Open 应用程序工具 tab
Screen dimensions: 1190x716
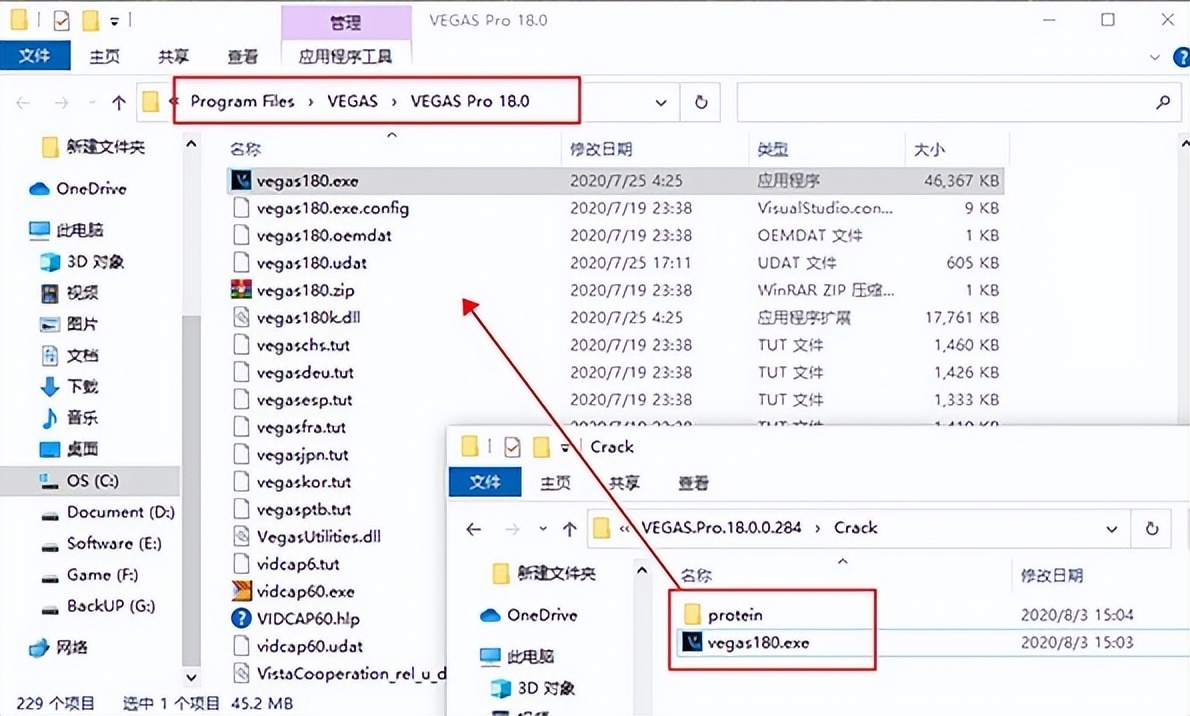click(x=345, y=56)
